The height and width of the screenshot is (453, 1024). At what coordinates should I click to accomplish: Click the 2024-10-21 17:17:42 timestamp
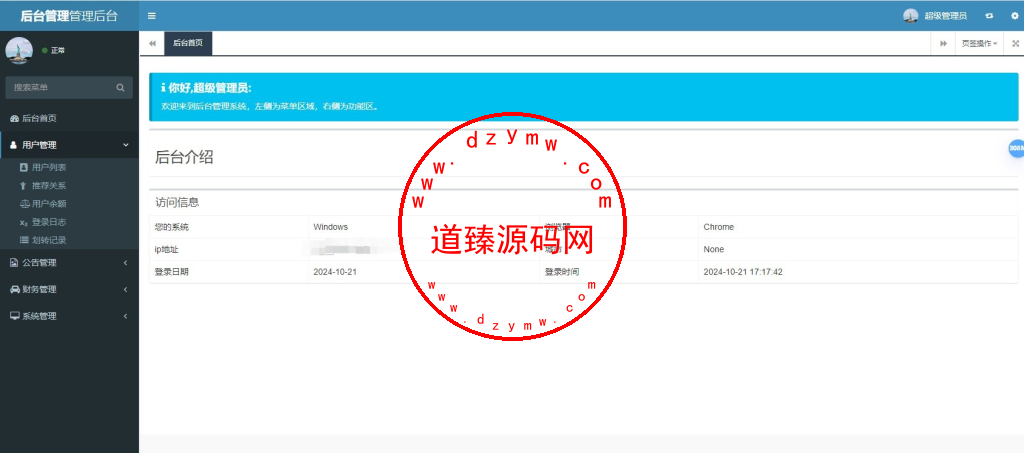pos(743,272)
